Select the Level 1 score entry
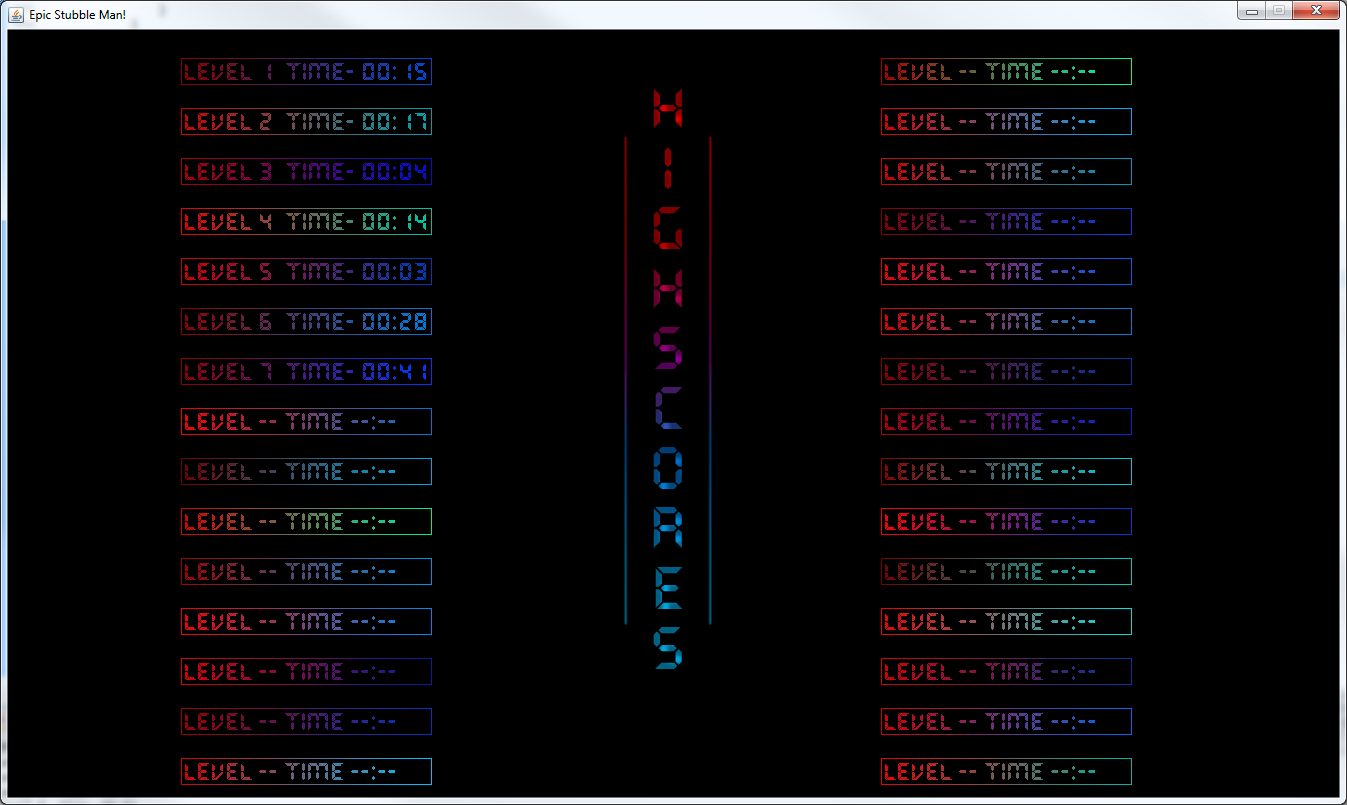Image resolution: width=1347 pixels, height=805 pixels. [306, 72]
